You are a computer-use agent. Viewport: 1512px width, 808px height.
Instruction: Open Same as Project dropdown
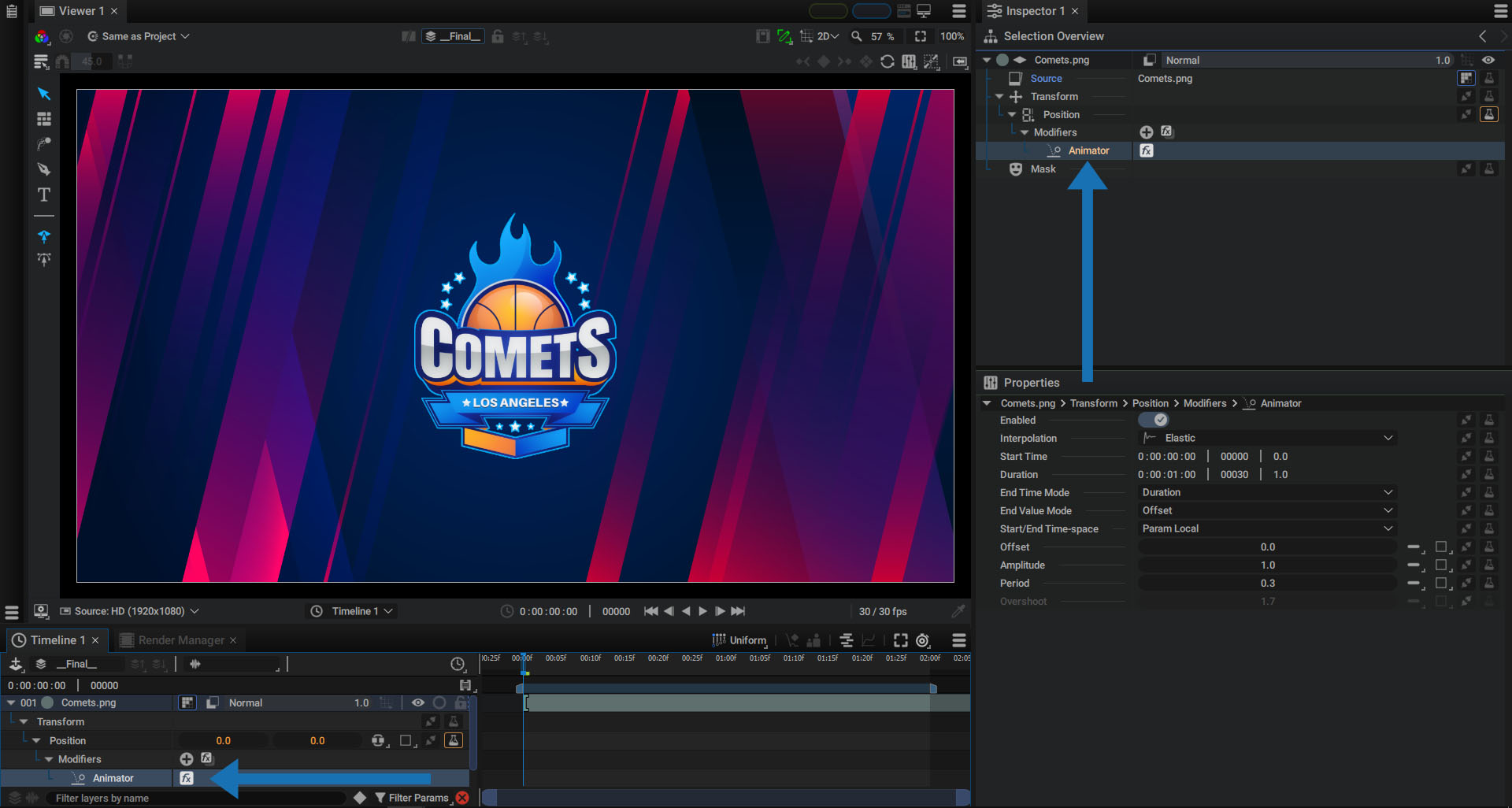point(139,36)
